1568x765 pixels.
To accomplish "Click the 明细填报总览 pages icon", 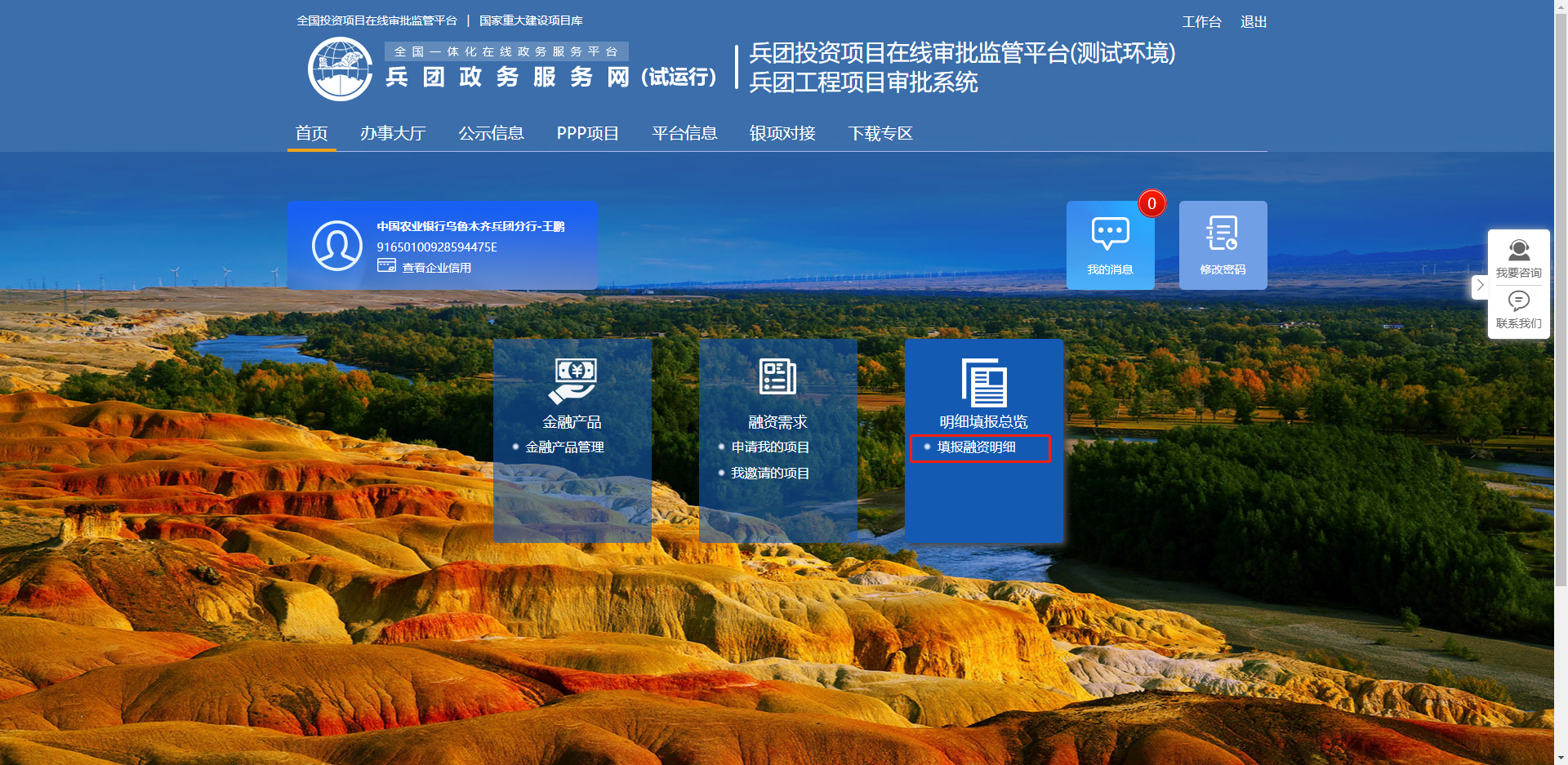I will [983, 382].
